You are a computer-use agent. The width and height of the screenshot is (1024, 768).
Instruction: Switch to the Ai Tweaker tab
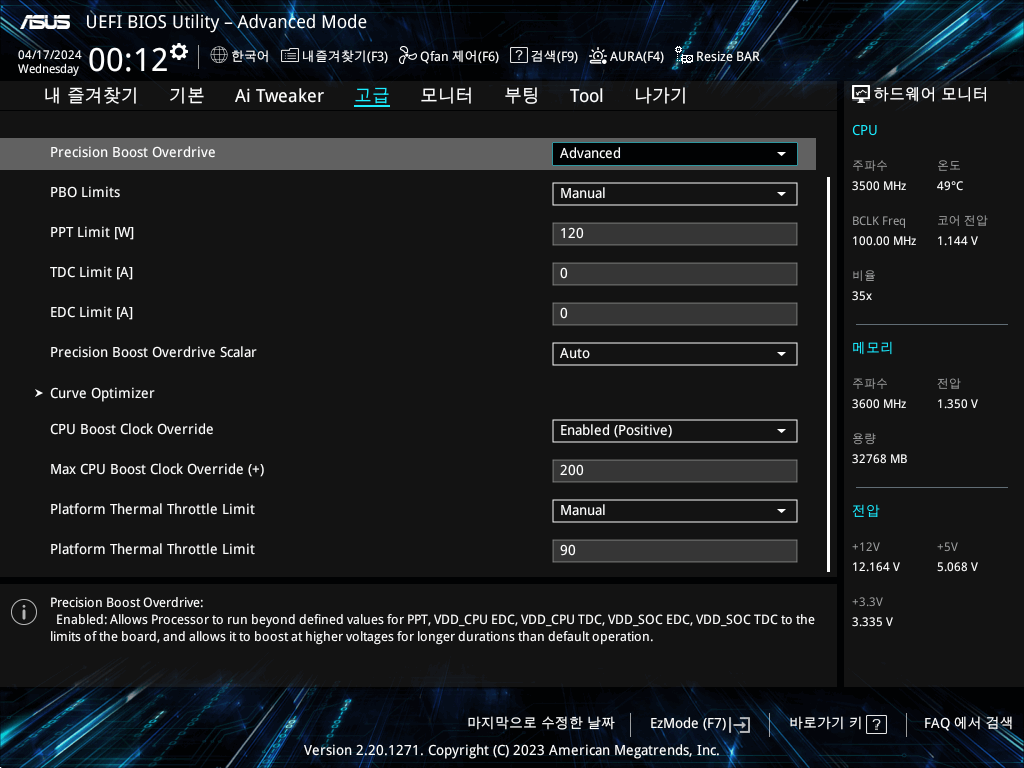tap(279, 96)
